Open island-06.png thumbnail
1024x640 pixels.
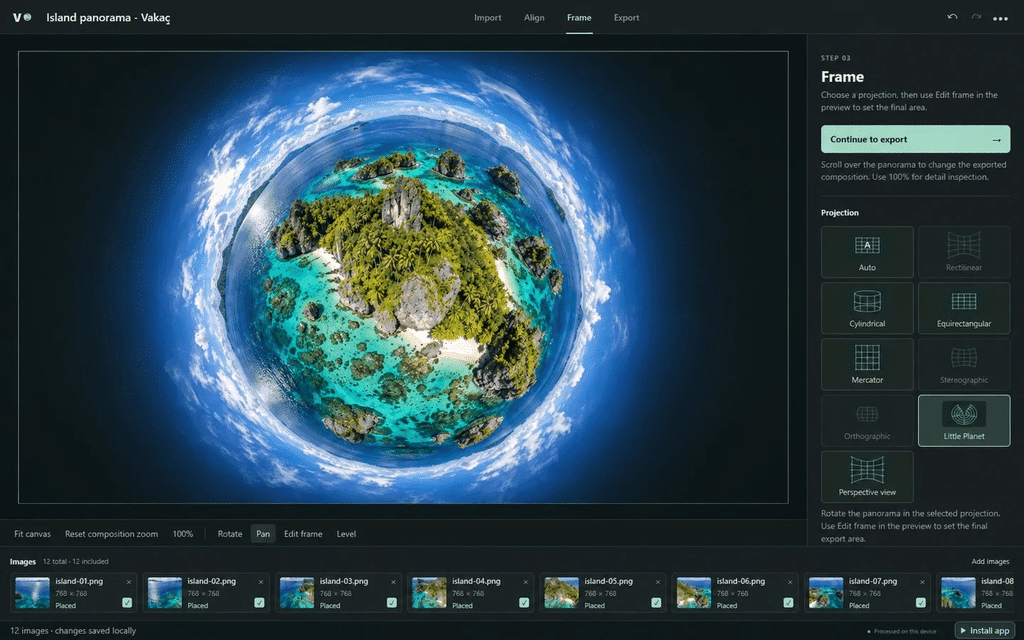[x=694, y=593]
